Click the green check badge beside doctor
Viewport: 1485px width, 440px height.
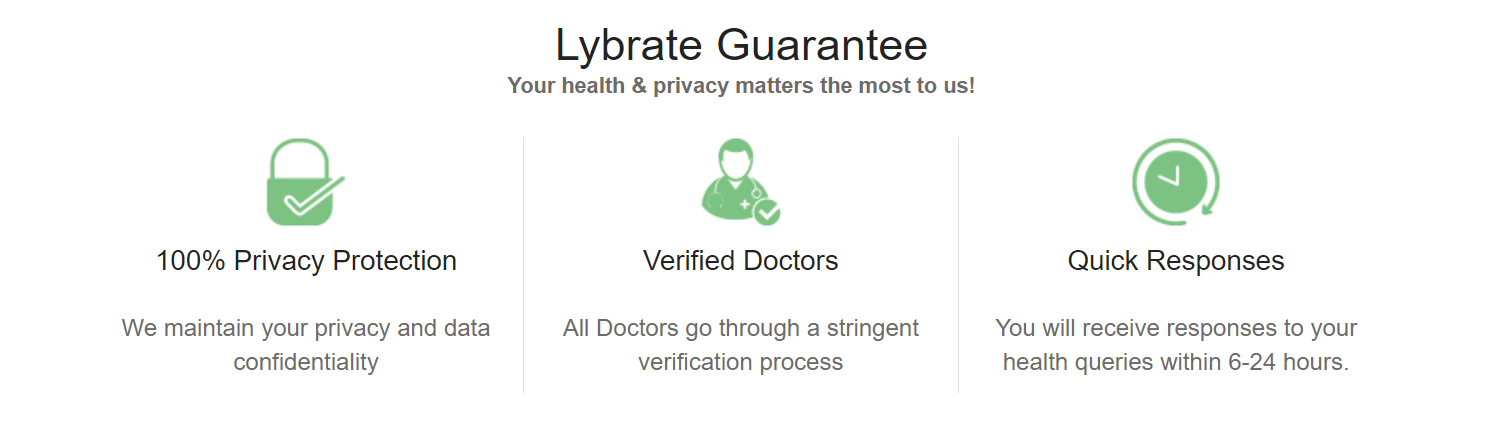tap(767, 212)
